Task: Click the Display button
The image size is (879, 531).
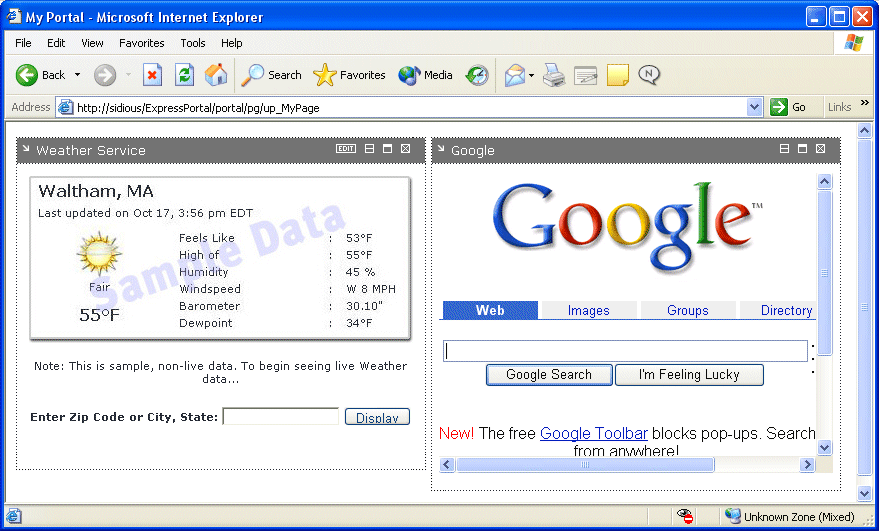Action: pyautogui.click(x=377, y=417)
